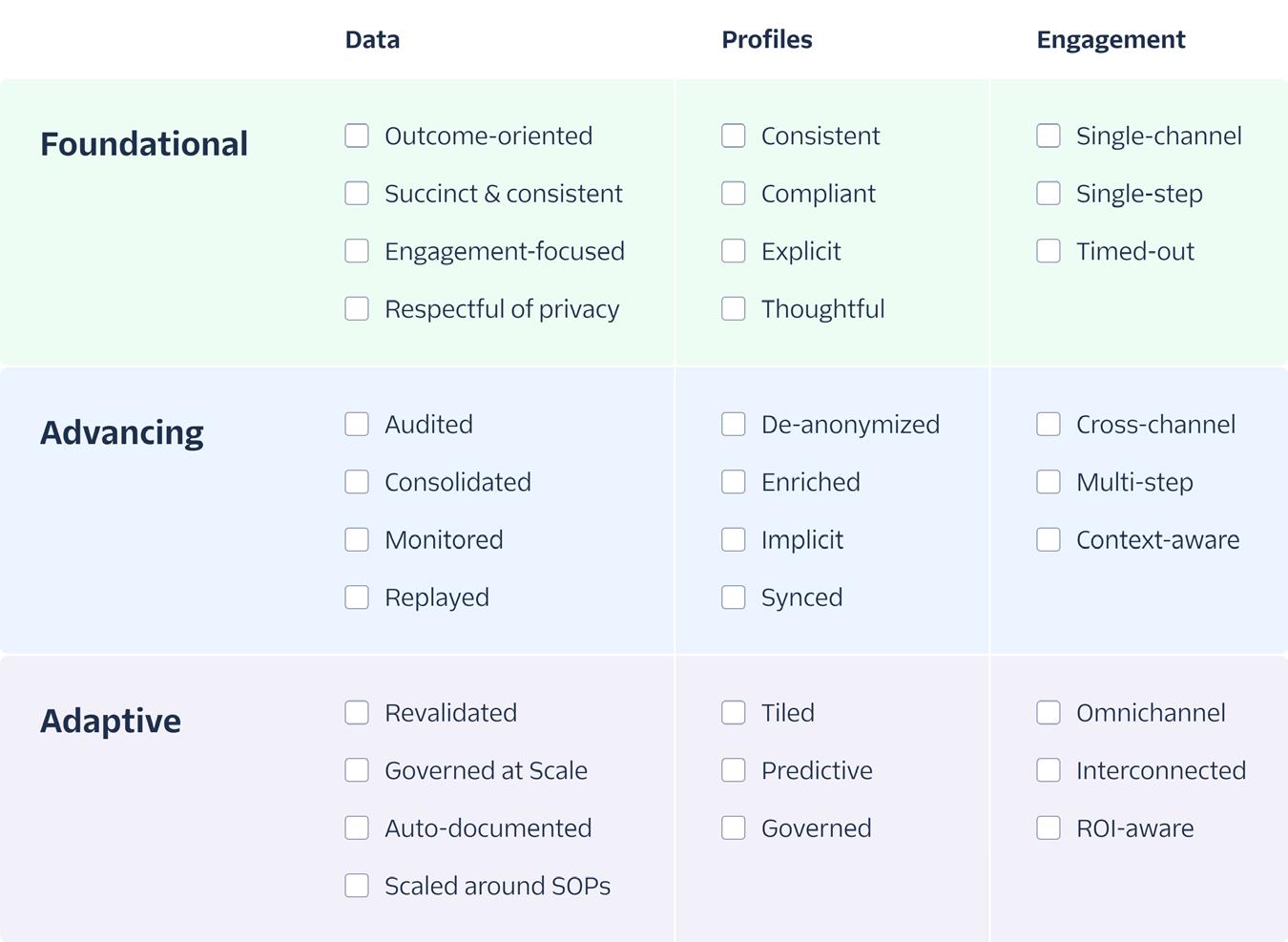Enable the Scaled around SOPs checkbox
This screenshot has width=1288, height=942.
click(357, 885)
